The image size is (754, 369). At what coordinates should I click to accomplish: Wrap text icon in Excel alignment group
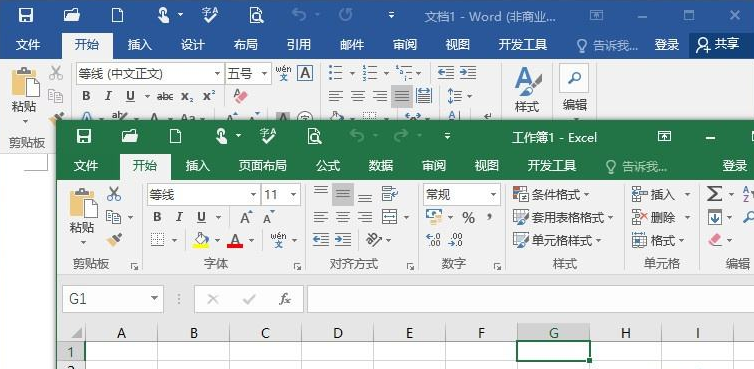390,194
